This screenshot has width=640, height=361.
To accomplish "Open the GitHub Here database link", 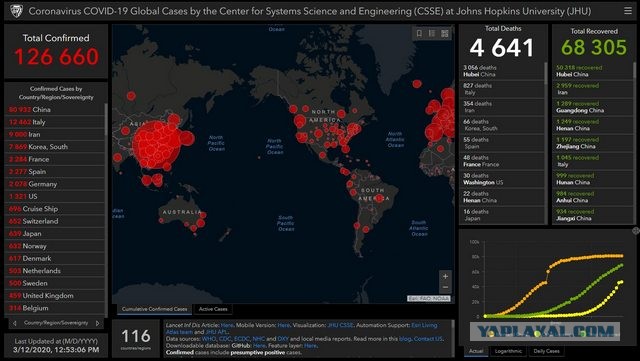I will 259,346.
